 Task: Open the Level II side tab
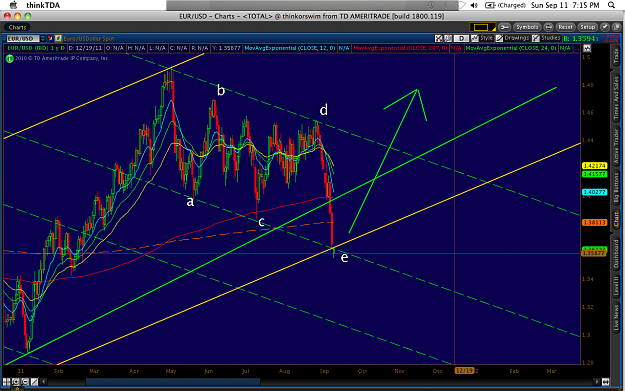616,286
